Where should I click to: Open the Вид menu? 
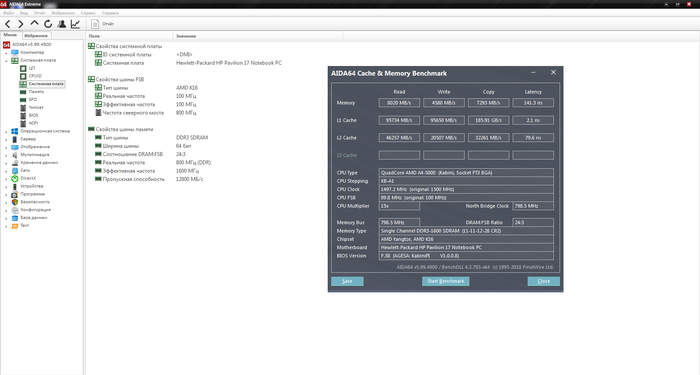[x=24, y=13]
